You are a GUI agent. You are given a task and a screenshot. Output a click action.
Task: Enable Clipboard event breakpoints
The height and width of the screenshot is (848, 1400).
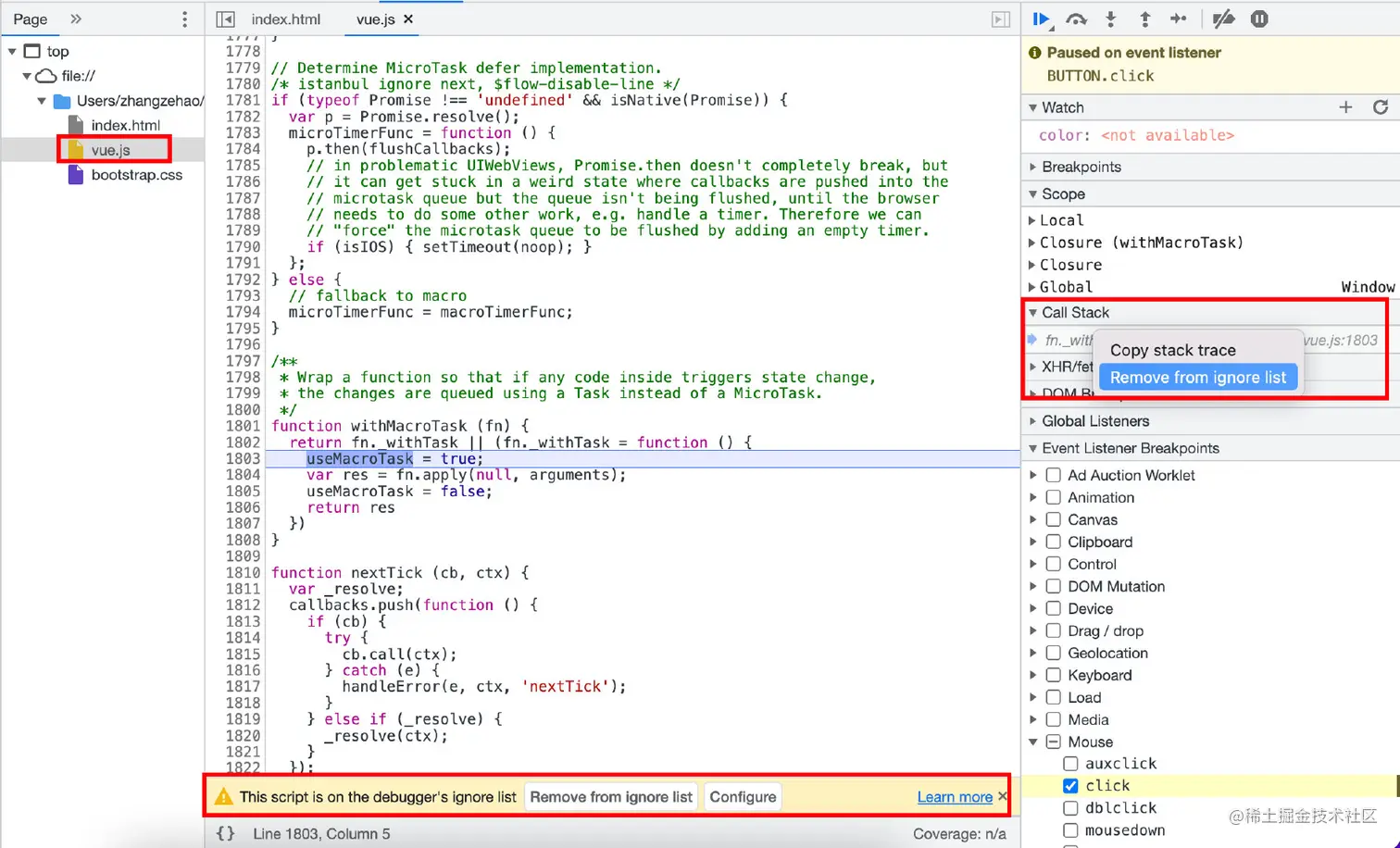(1053, 542)
